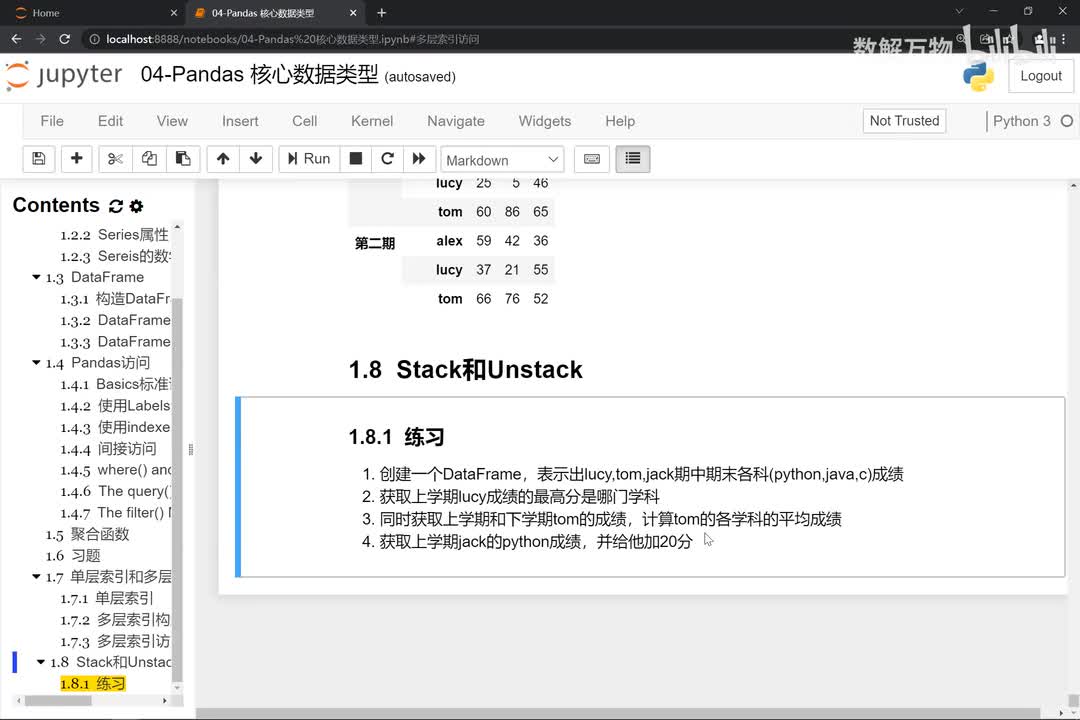Click kernel idle indicator circle

tap(1067, 121)
